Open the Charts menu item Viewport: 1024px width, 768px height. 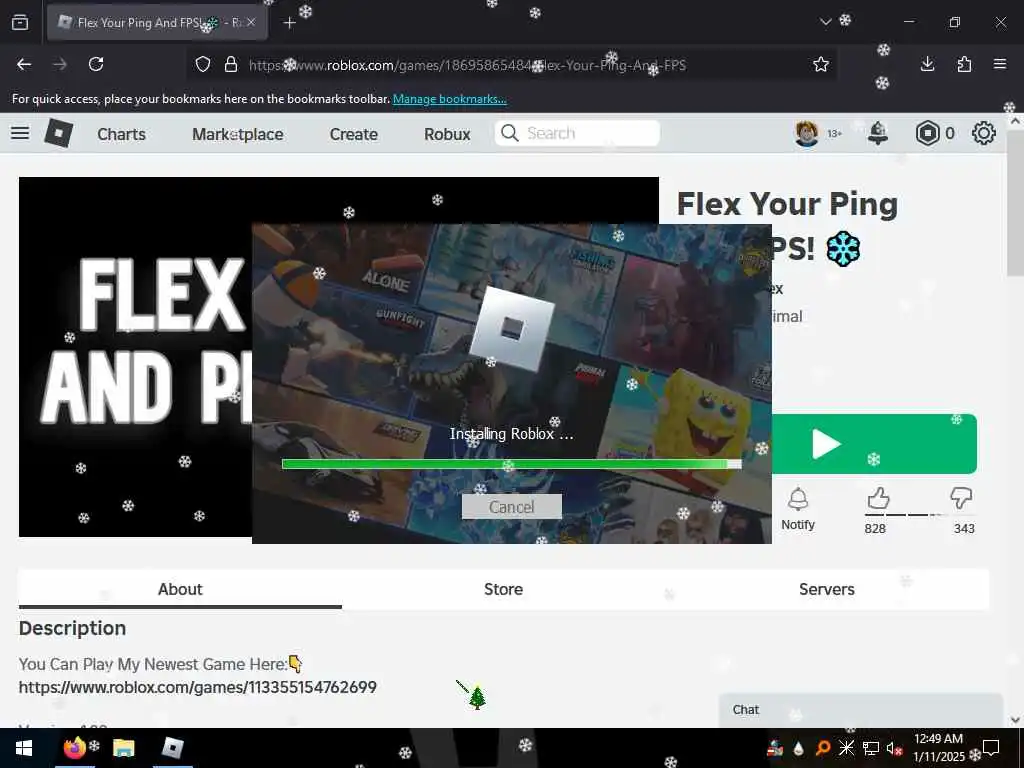pos(121,134)
